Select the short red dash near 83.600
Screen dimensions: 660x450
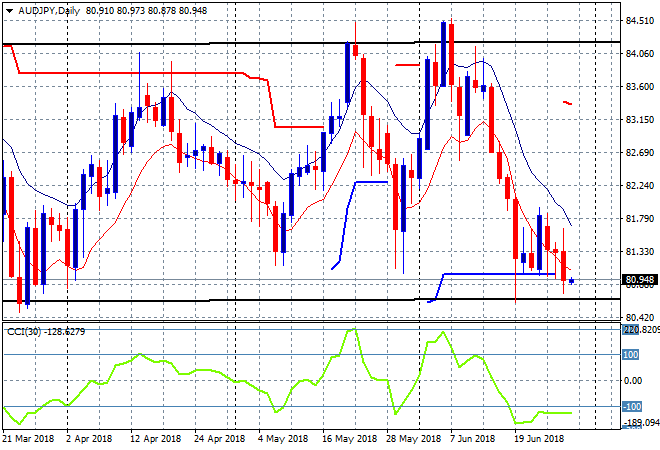click(567, 102)
